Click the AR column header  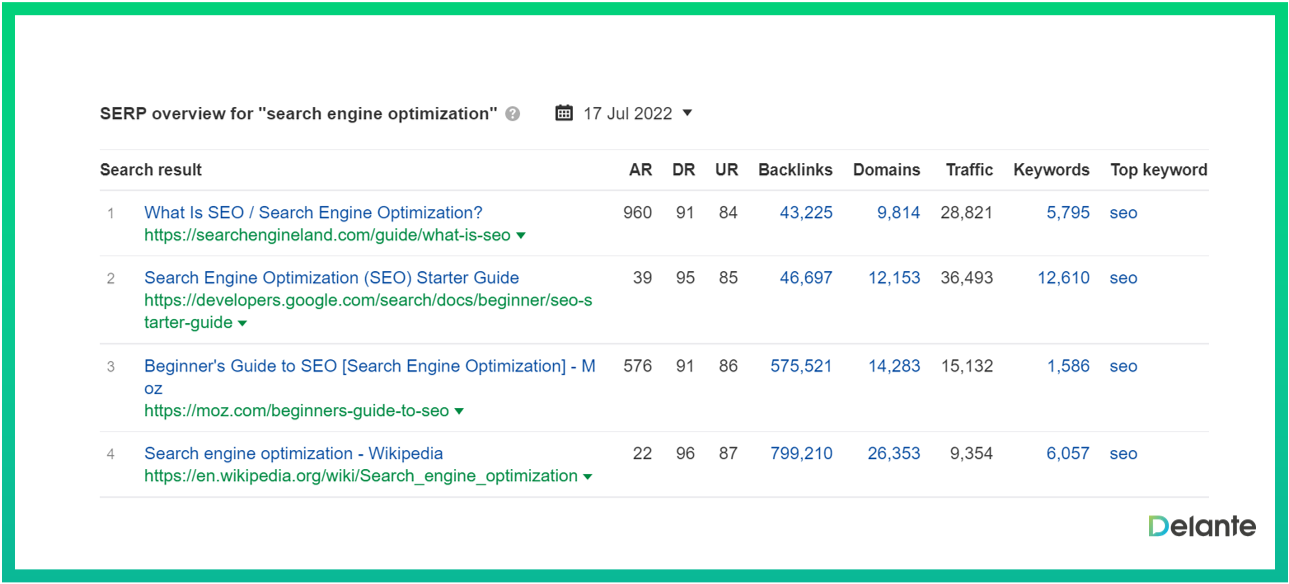click(x=640, y=170)
